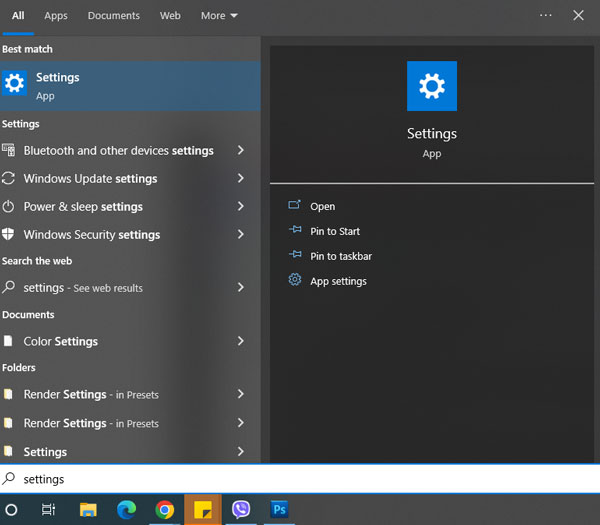The height and width of the screenshot is (525, 600).
Task: Select Windows Update settings result text
Action: (90, 179)
